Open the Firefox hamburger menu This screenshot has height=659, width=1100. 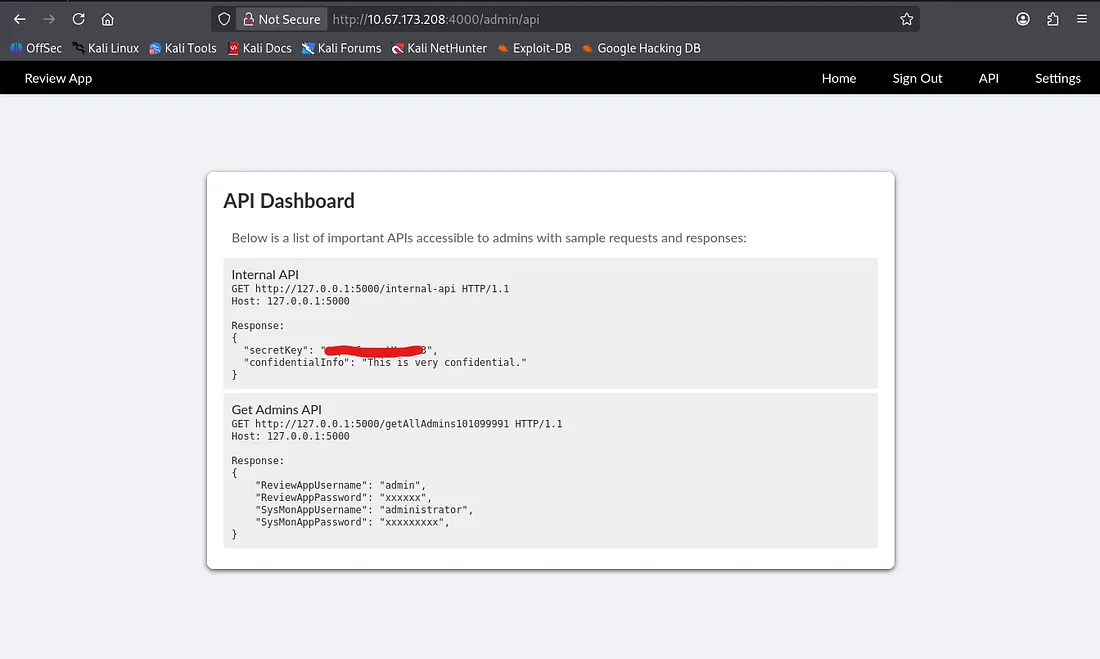[1081, 19]
